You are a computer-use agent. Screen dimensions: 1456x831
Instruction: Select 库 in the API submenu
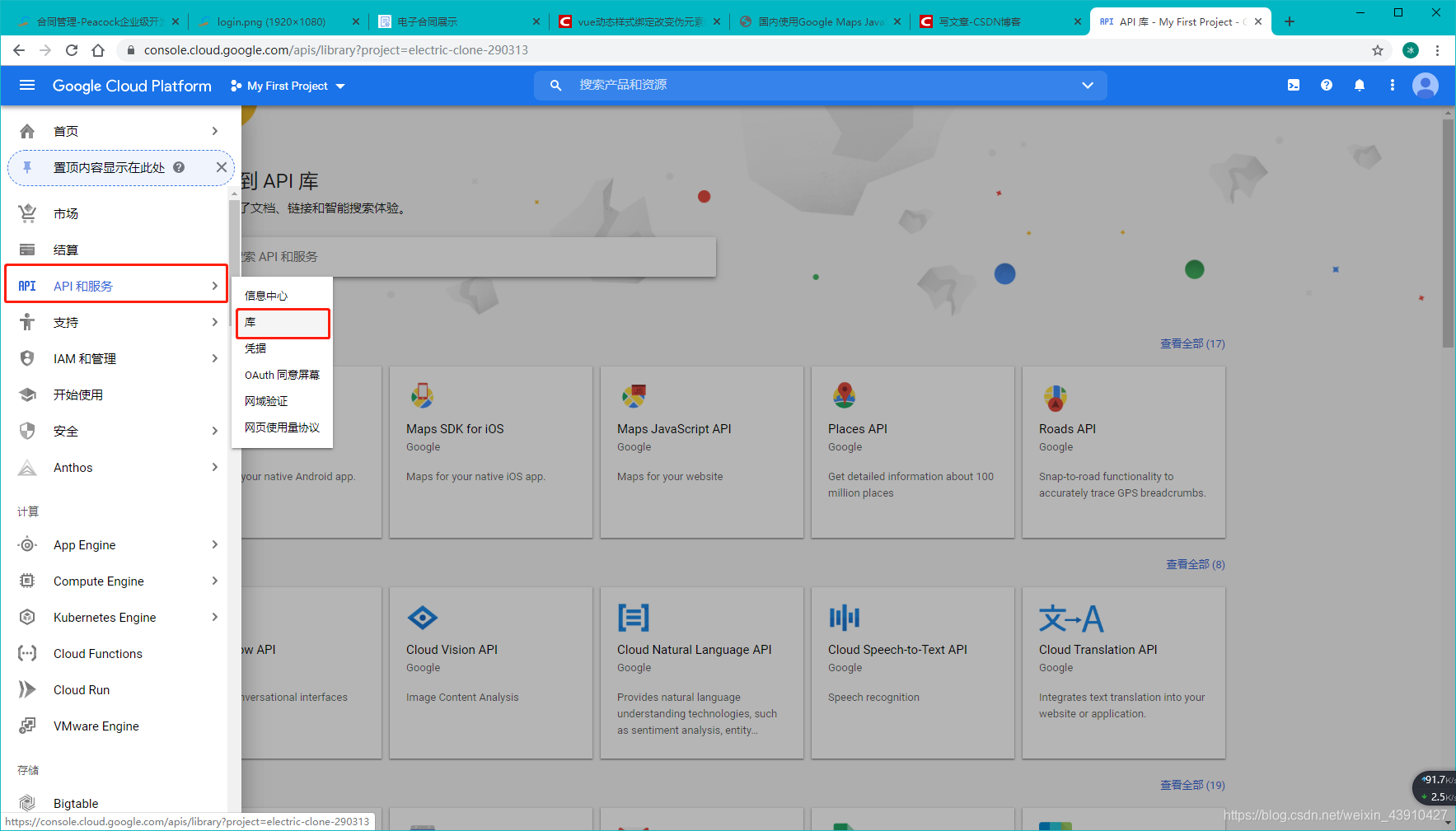tap(283, 322)
